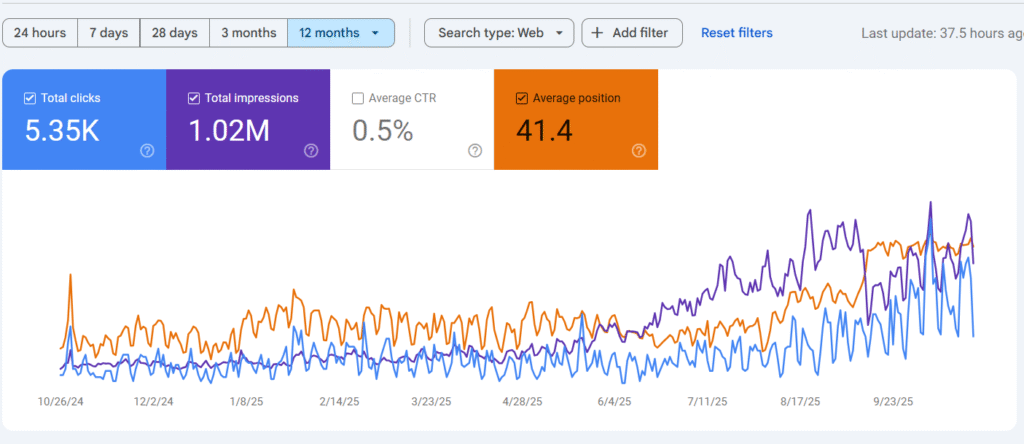Enable the Average CTR checkbox
Image resolution: width=1024 pixels, height=444 pixels.
pos(358,98)
